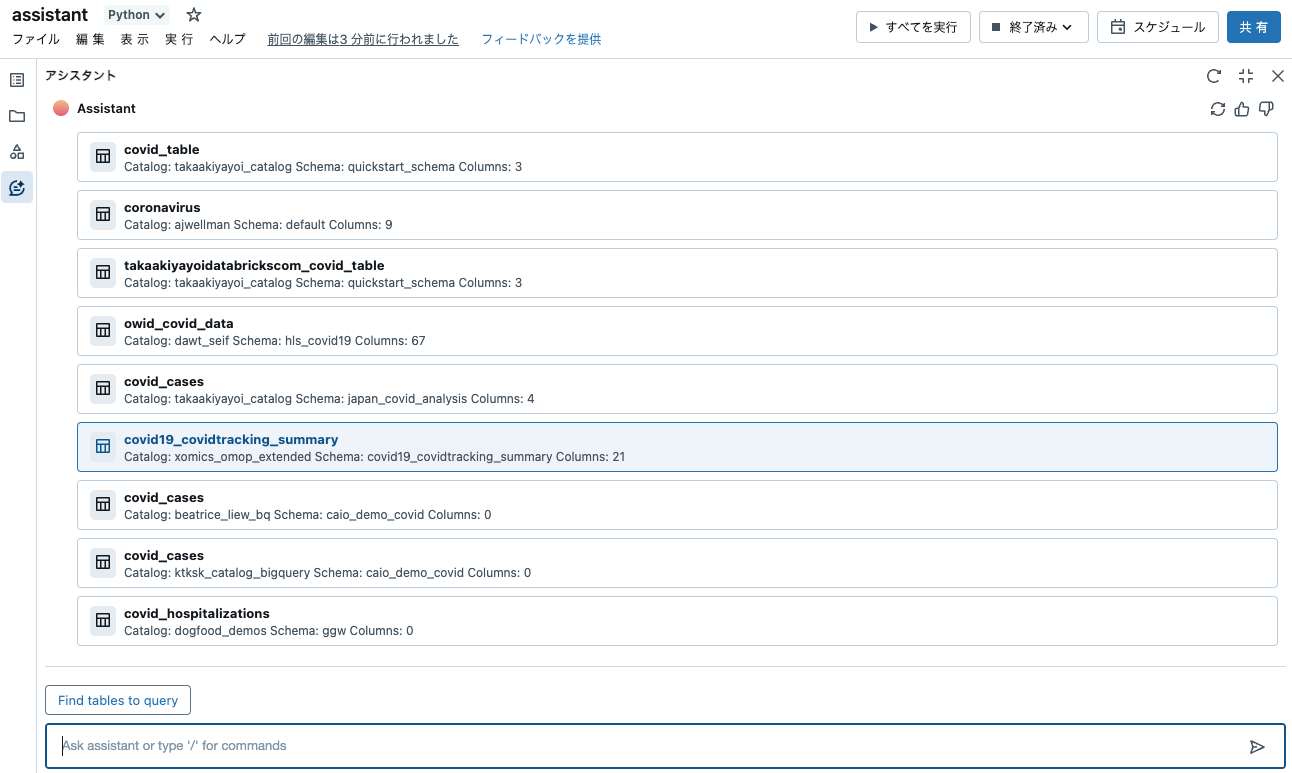
Task: Run all cells with すべてを実行
Action: coord(912,27)
